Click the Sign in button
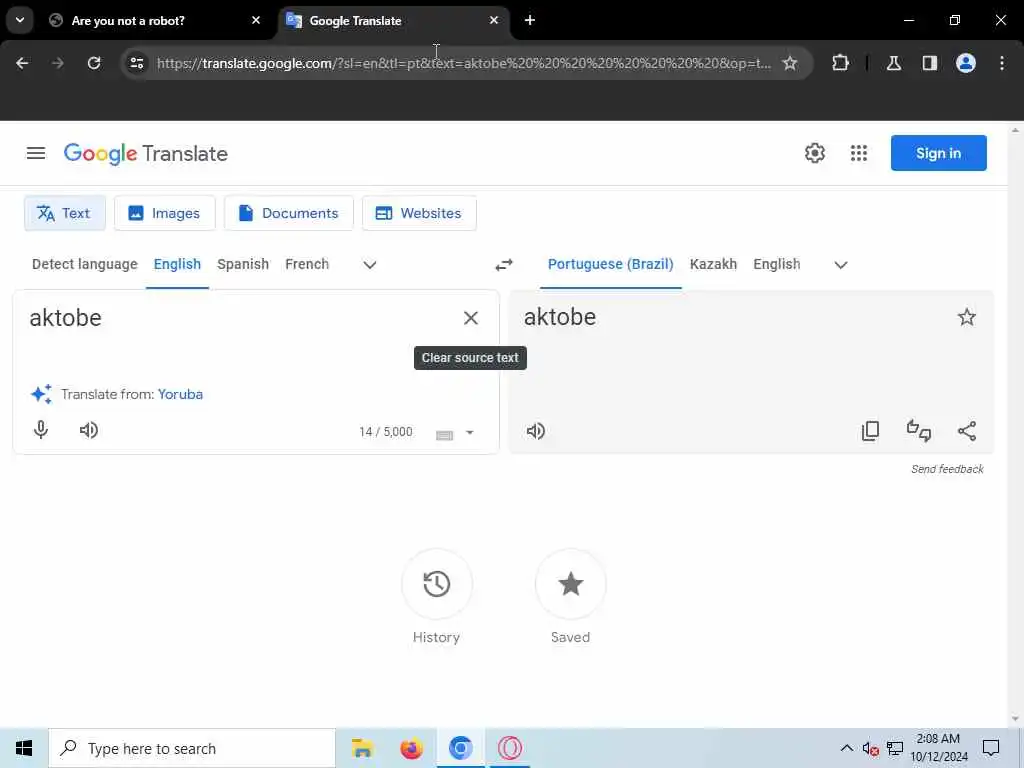This screenshot has height=768, width=1024. (x=938, y=153)
